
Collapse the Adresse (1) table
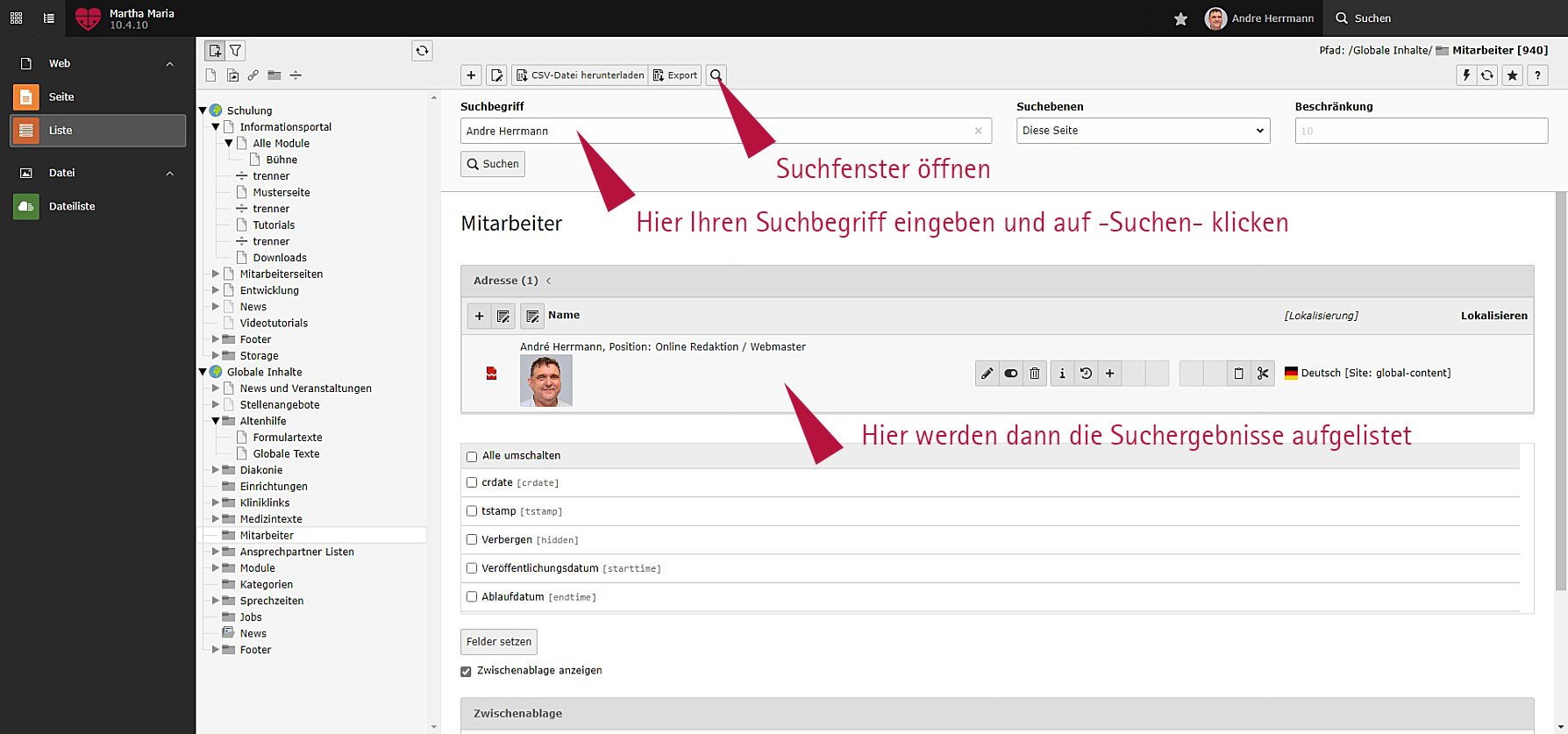coord(549,281)
